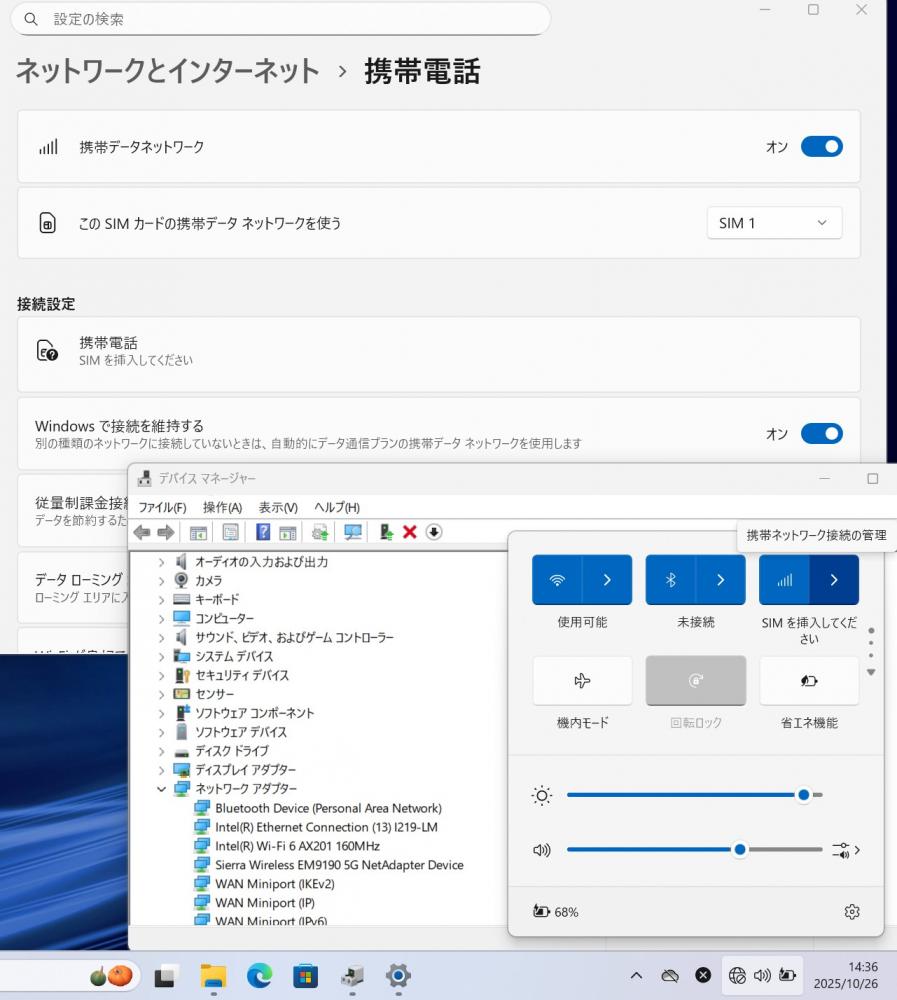Click the red X uninstall device icon
This screenshot has height=1000, width=897.
409,532
